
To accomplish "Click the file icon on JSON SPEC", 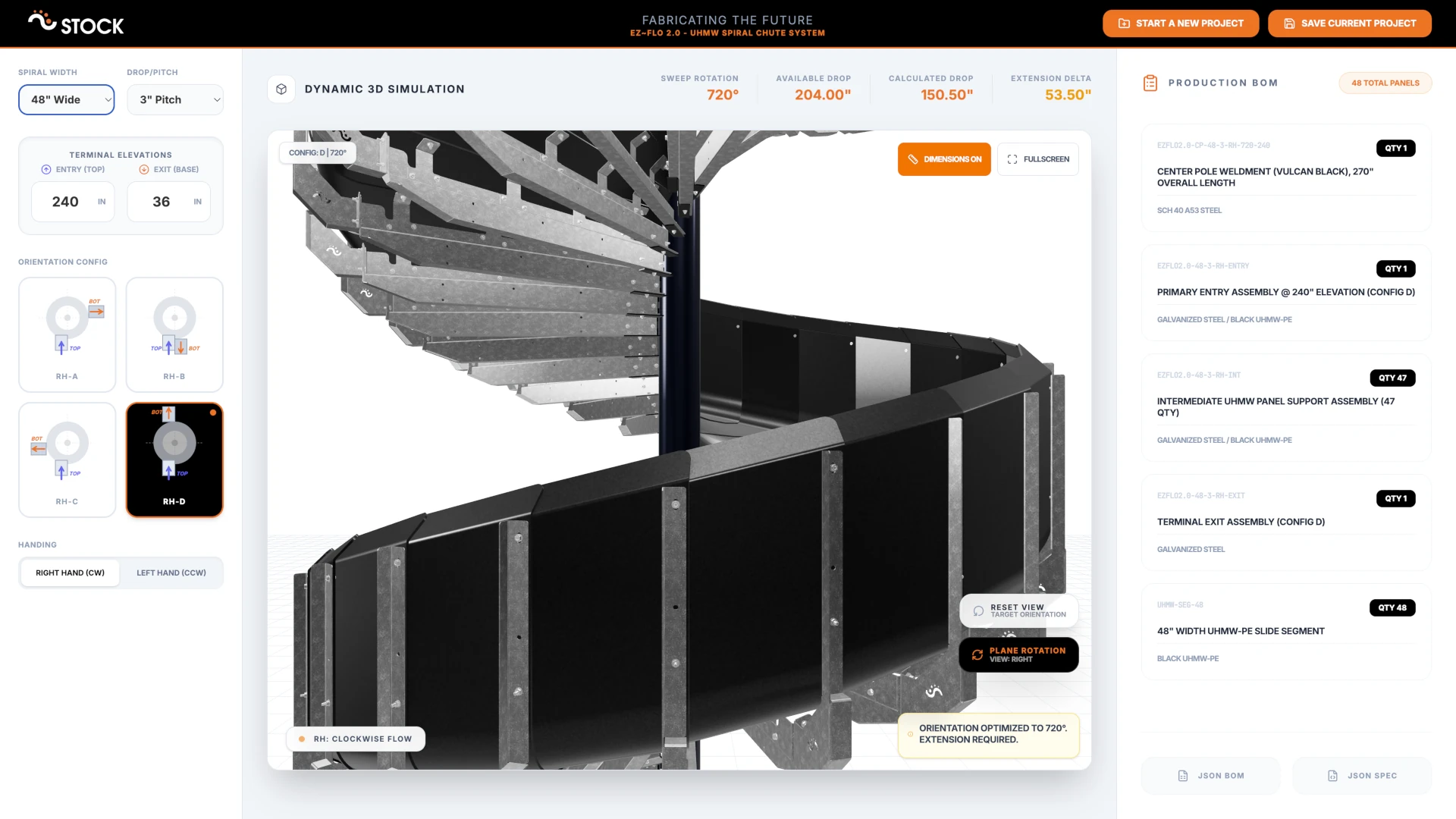I will (x=1332, y=776).
